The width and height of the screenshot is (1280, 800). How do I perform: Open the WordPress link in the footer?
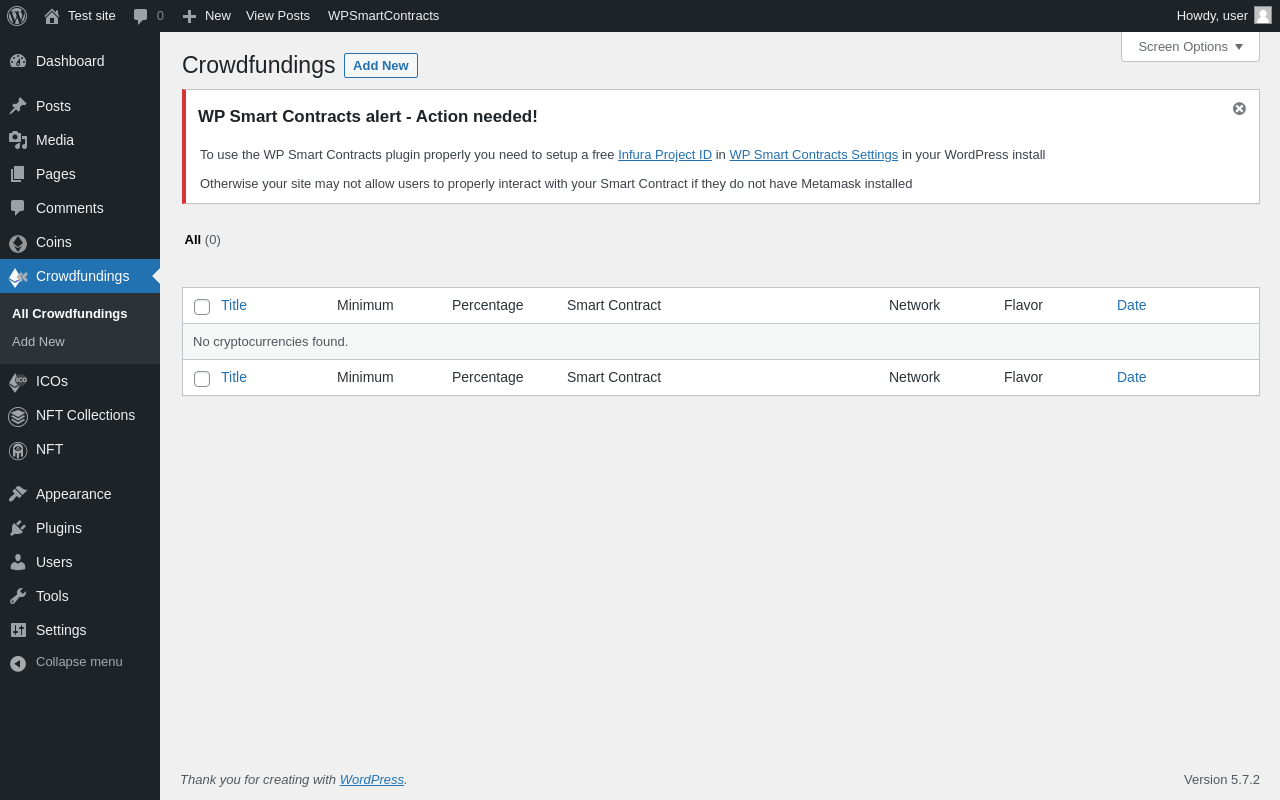pyautogui.click(x=372, y=779)
